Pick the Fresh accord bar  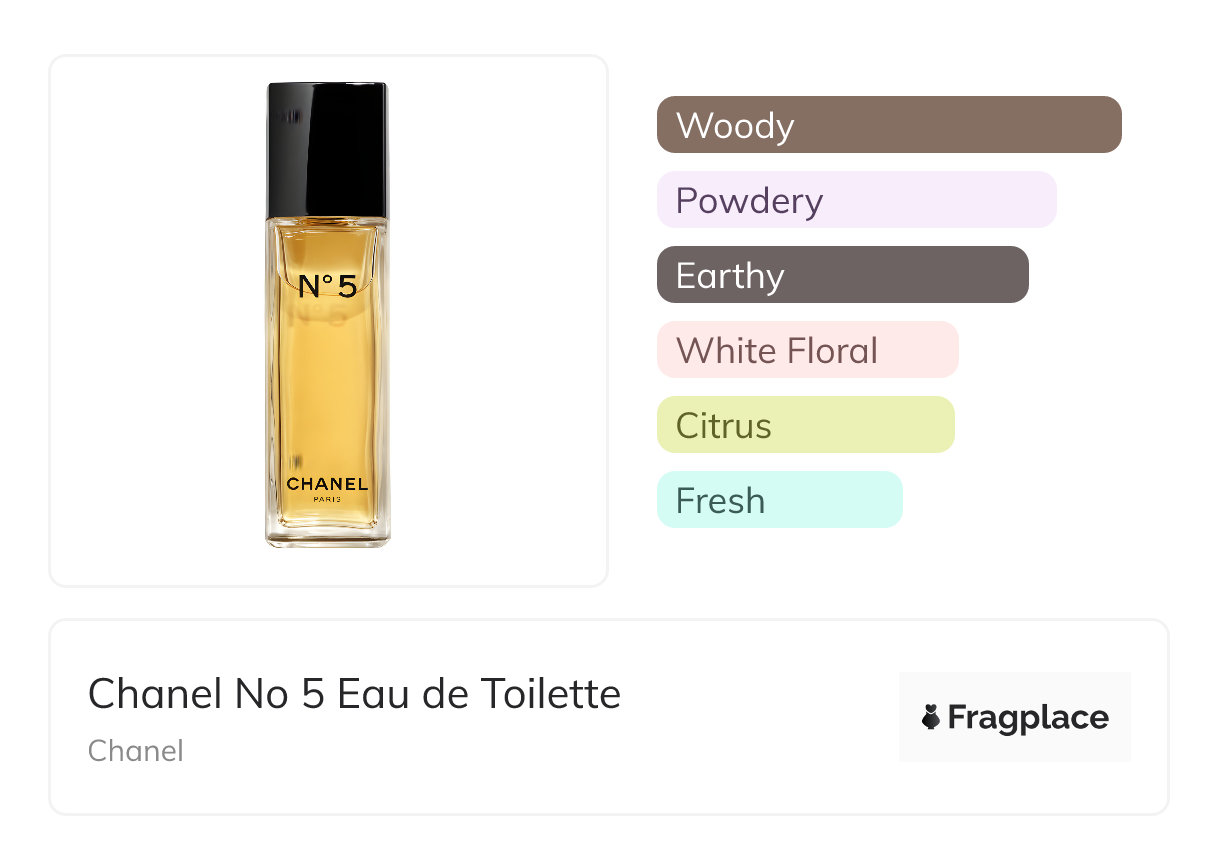[x=779, y=500]
